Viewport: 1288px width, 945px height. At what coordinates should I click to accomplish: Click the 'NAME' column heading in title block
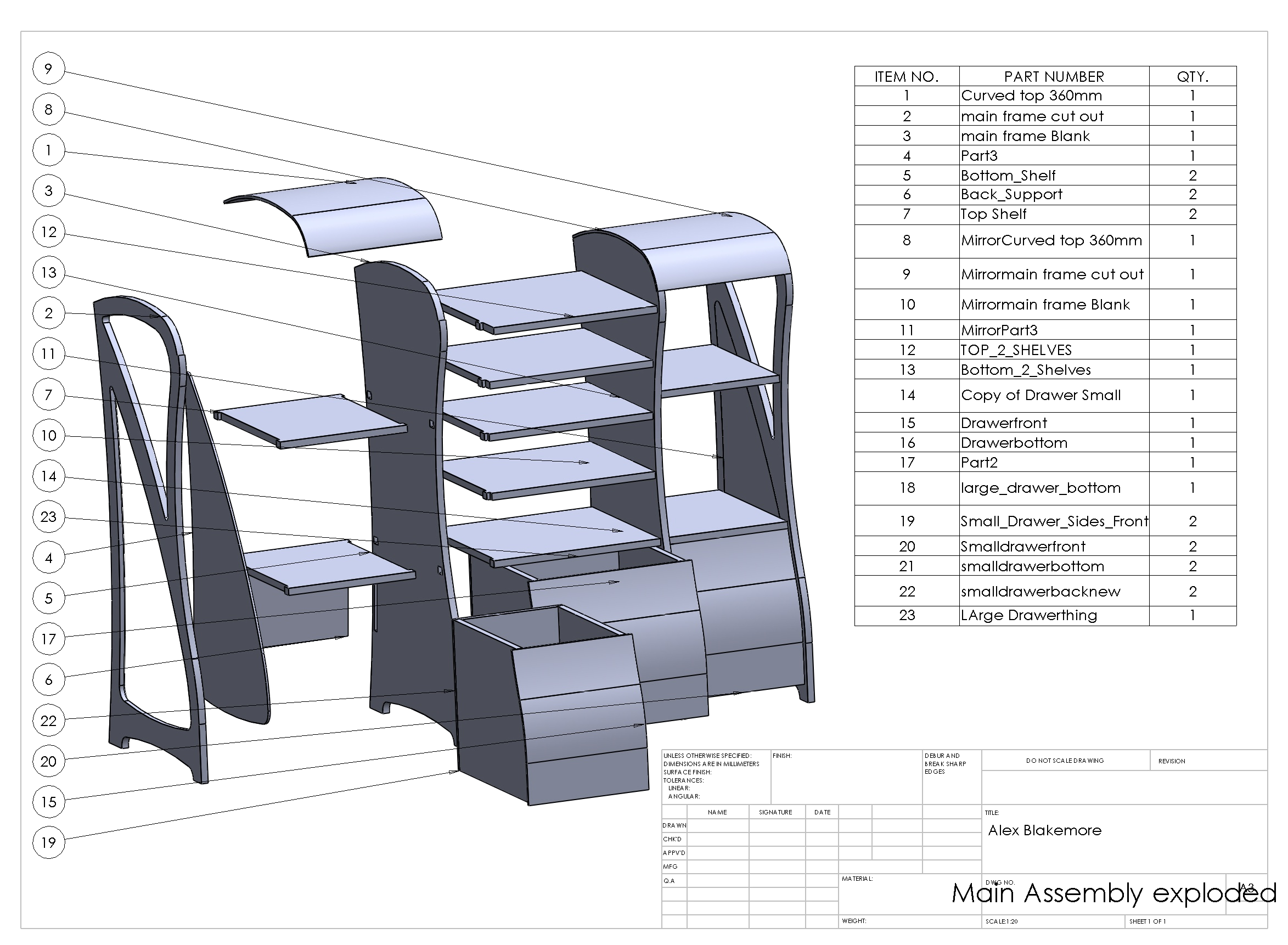pyautogui.click(x=717, y=812)
